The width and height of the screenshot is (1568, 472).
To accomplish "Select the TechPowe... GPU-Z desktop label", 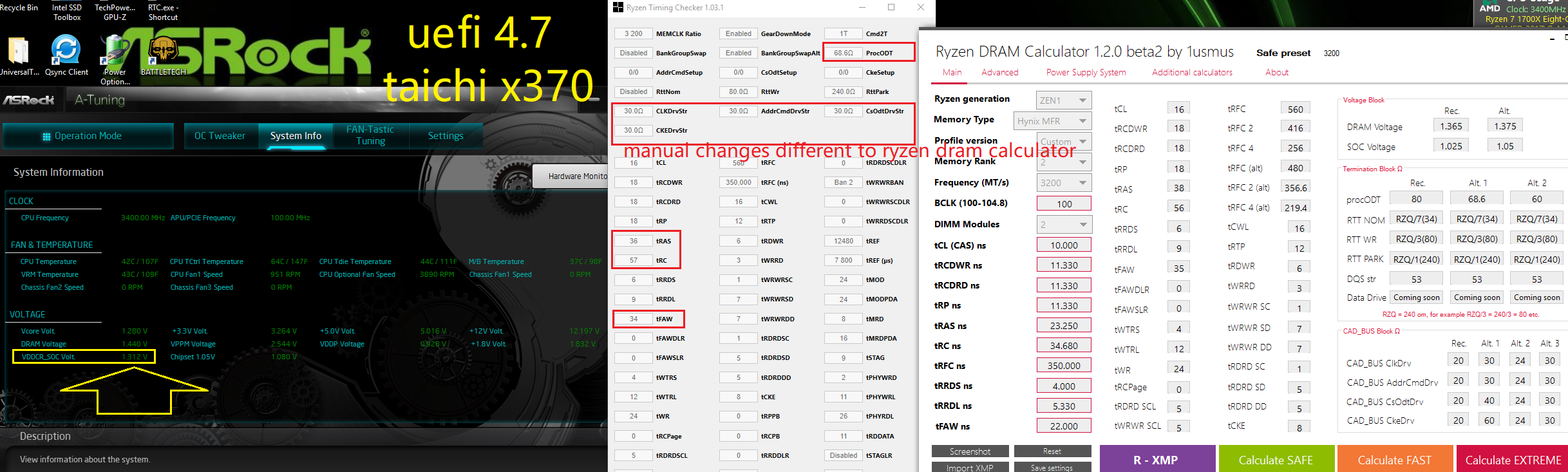I will point(115,12).
